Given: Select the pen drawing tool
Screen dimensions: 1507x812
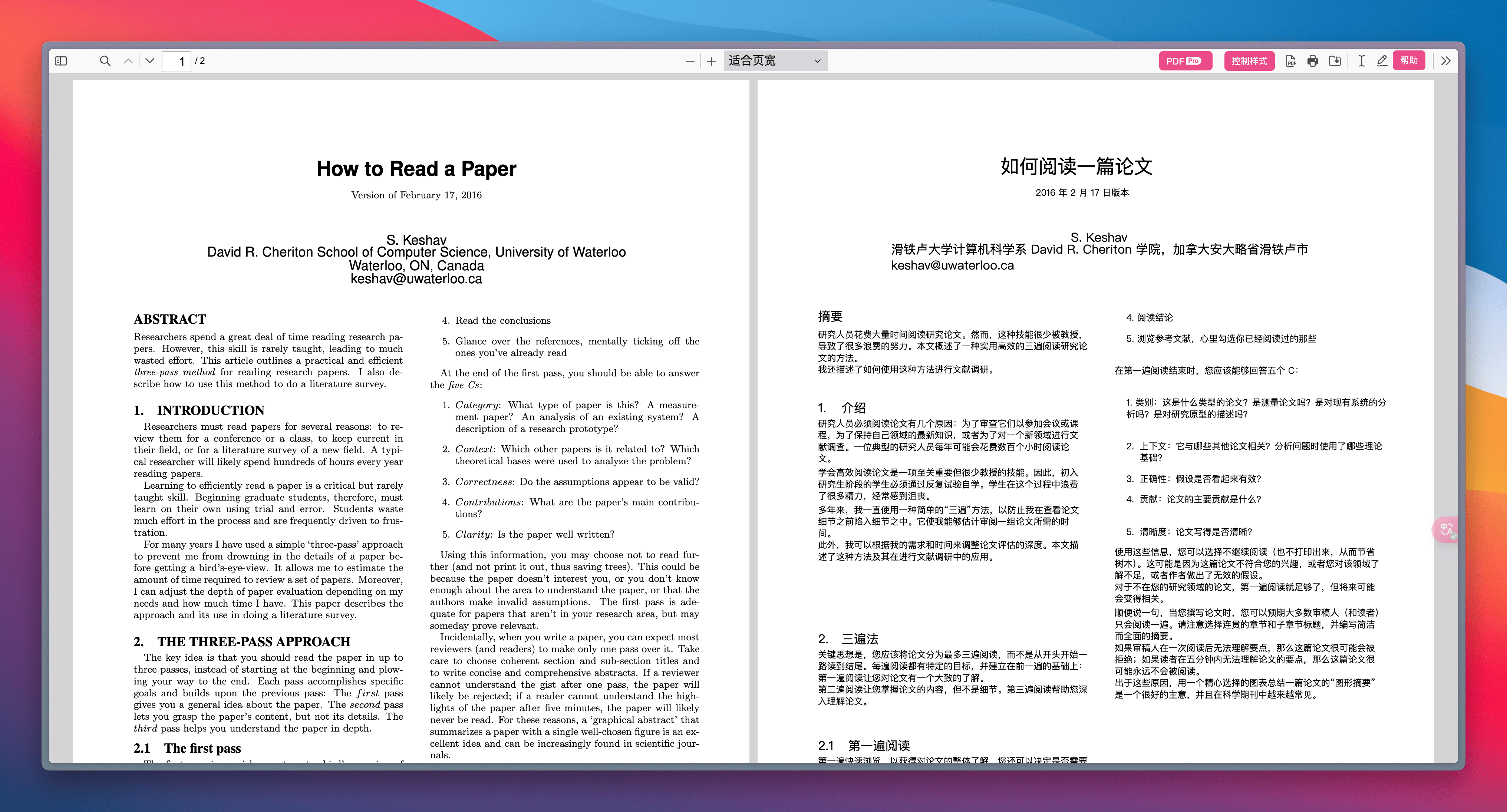Looking at the screenshot, I should (x=1382, y=61).
